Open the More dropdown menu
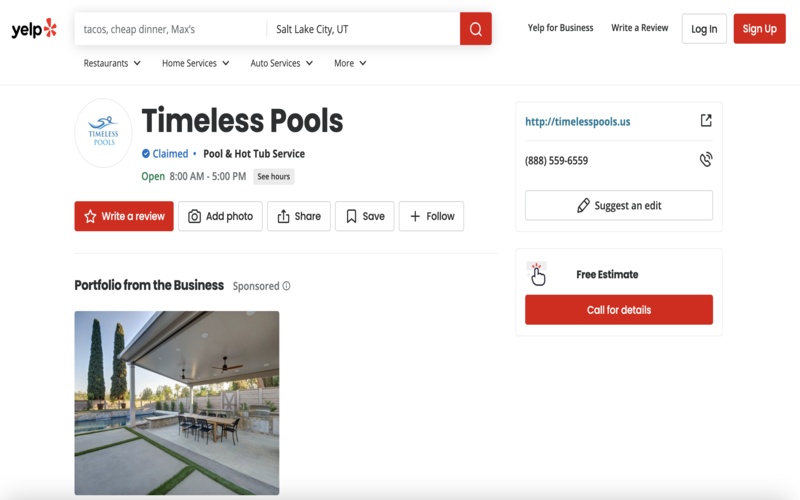Screen dimensions: 800x500 coord(350,63)
